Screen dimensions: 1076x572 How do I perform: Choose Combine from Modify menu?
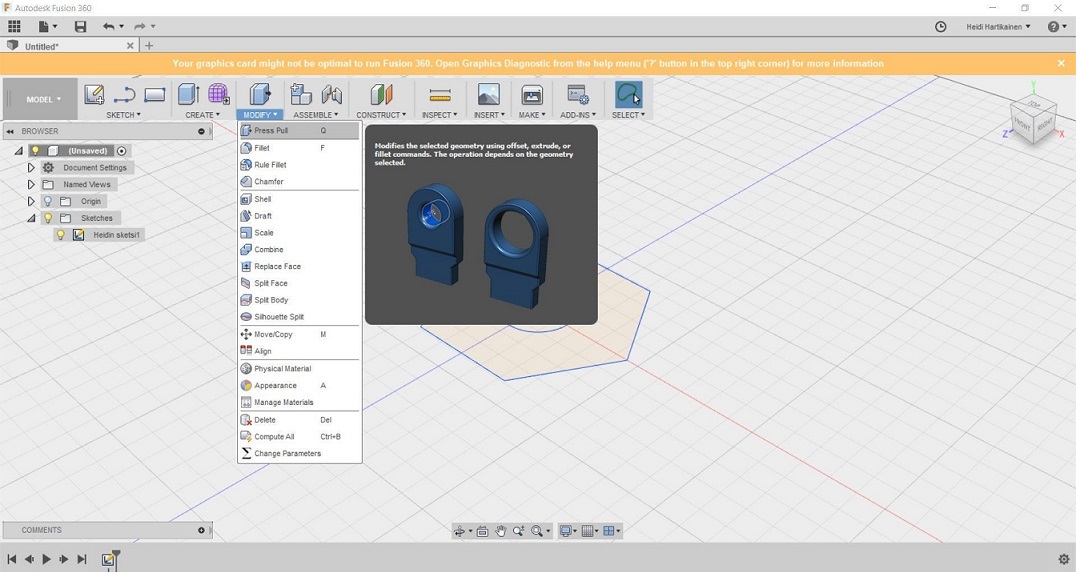click(x=299, y=250)
